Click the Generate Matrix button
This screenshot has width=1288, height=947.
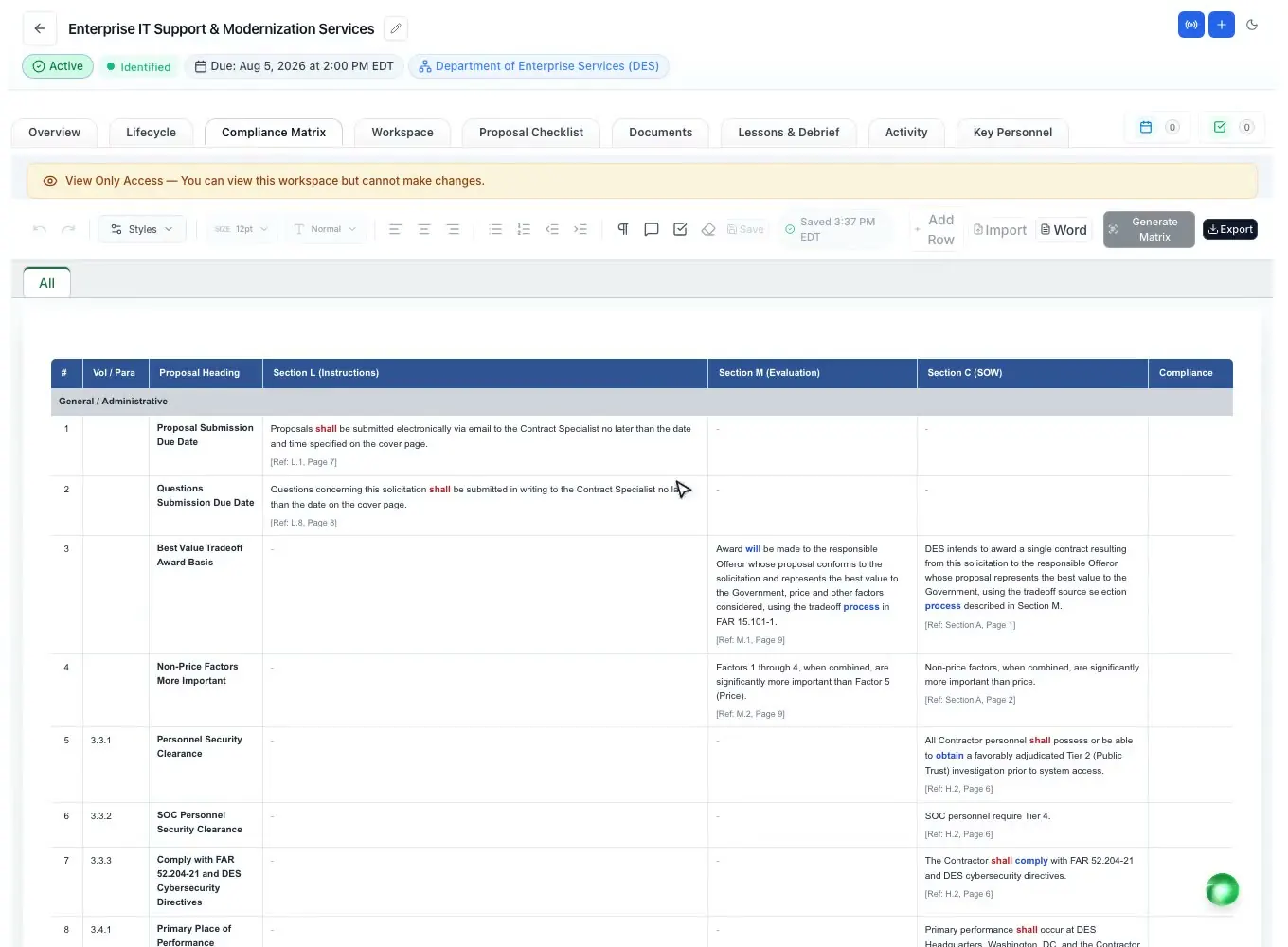[x=1149, y=229]
